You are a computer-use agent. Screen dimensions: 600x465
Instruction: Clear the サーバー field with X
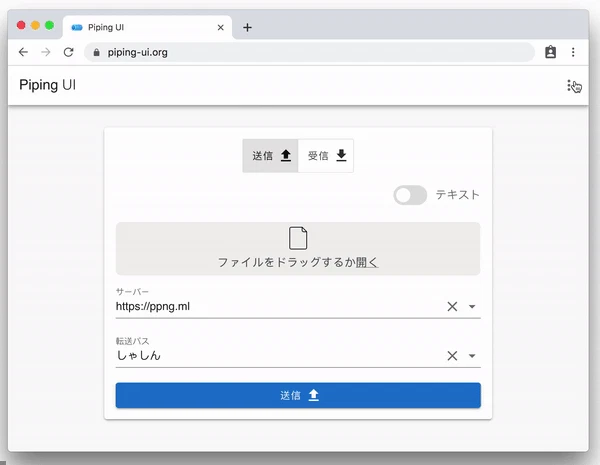tap(452, 306)
